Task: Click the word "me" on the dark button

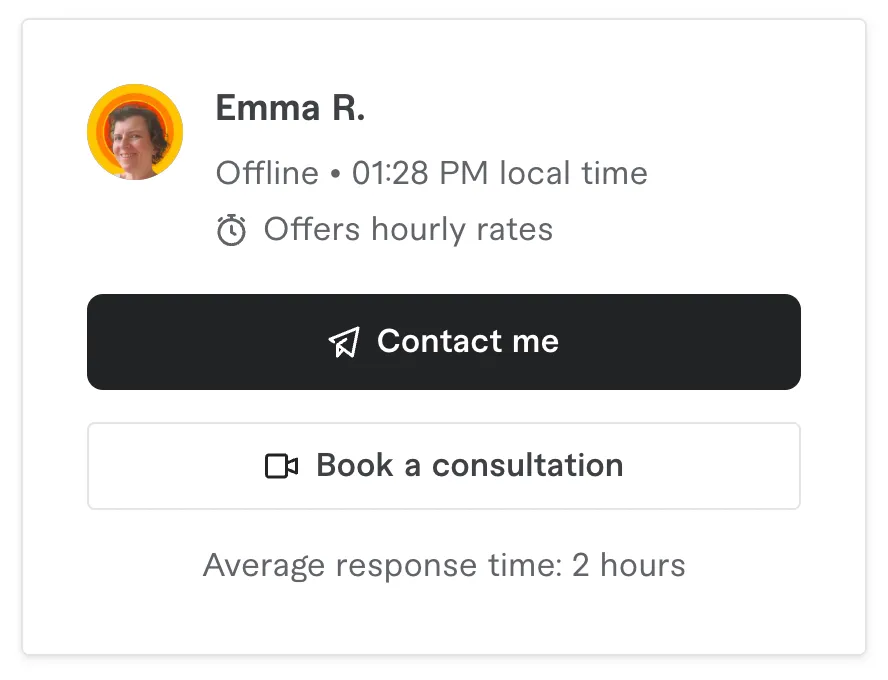Action: pyautogui.click(x=535, y=342)
